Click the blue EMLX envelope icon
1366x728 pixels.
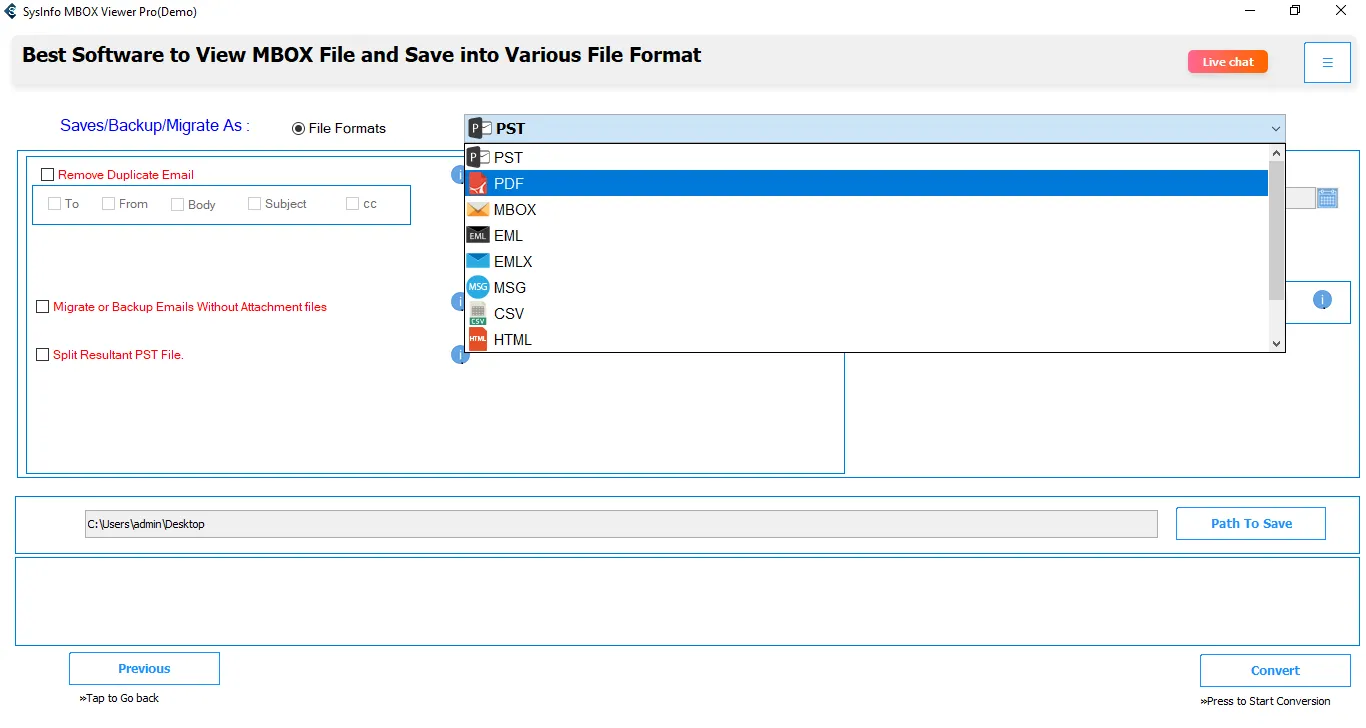478,261
